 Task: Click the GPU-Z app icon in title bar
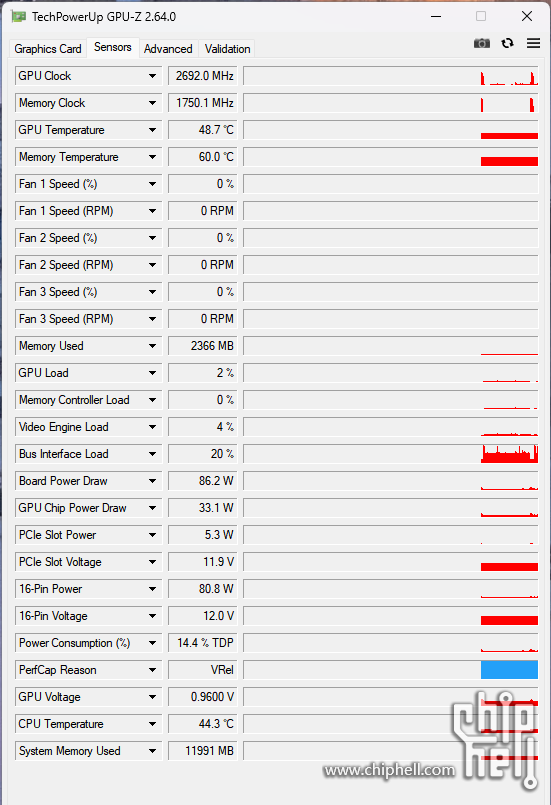[18, 16]
